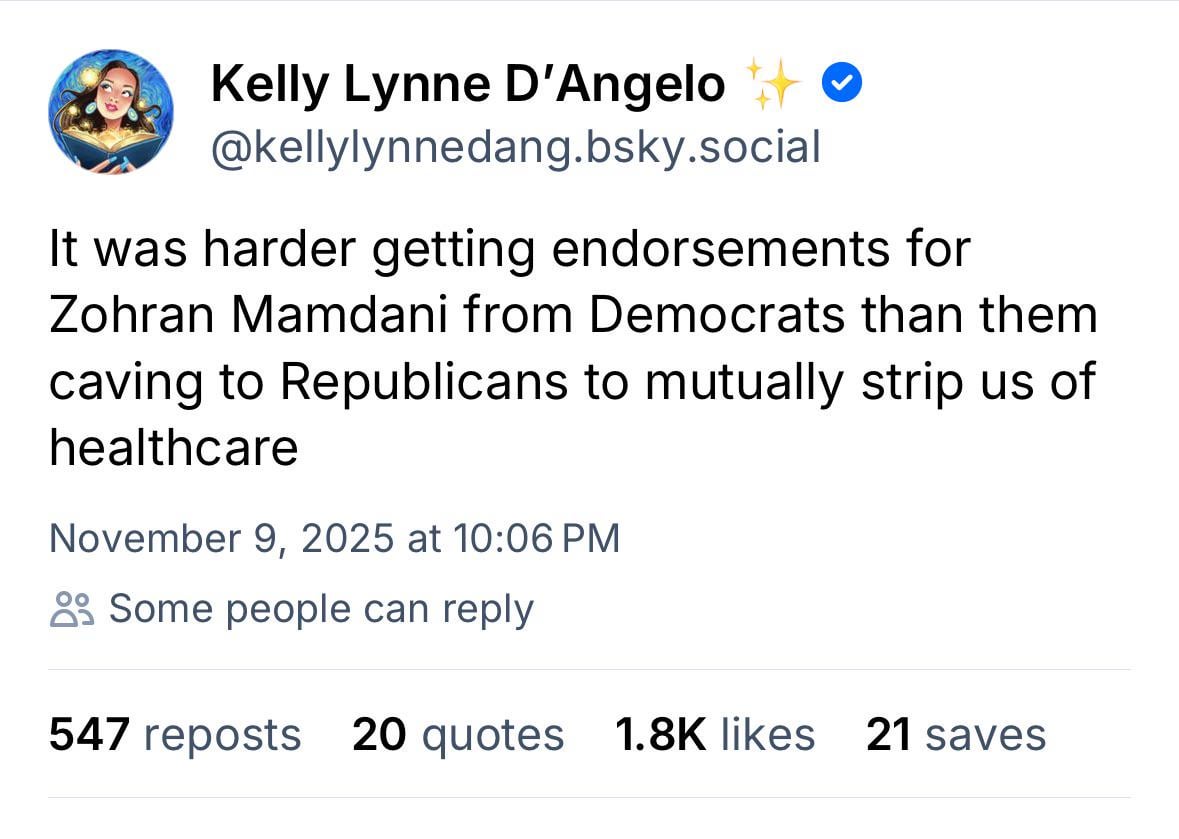This screenshot has height=839, width=1179.
Task: View the 547 reposts list
Action: (174, 735)
